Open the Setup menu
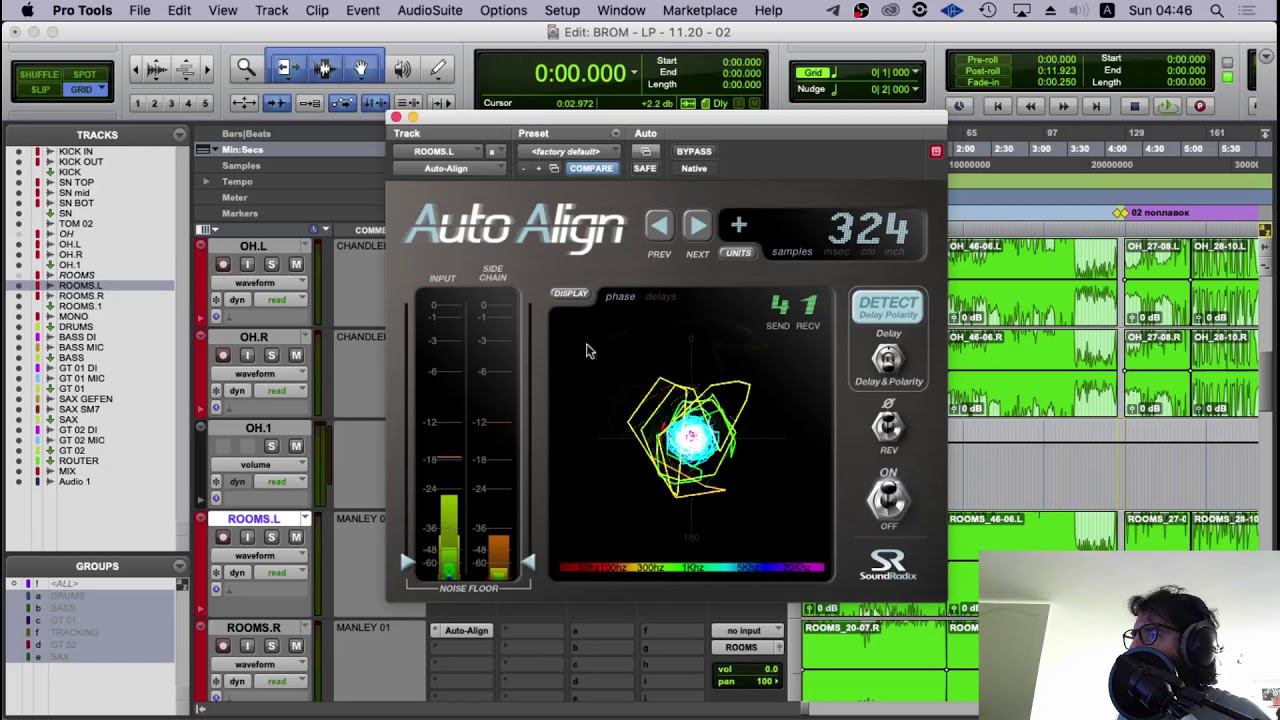1280x720 pixels. point(562,10)
